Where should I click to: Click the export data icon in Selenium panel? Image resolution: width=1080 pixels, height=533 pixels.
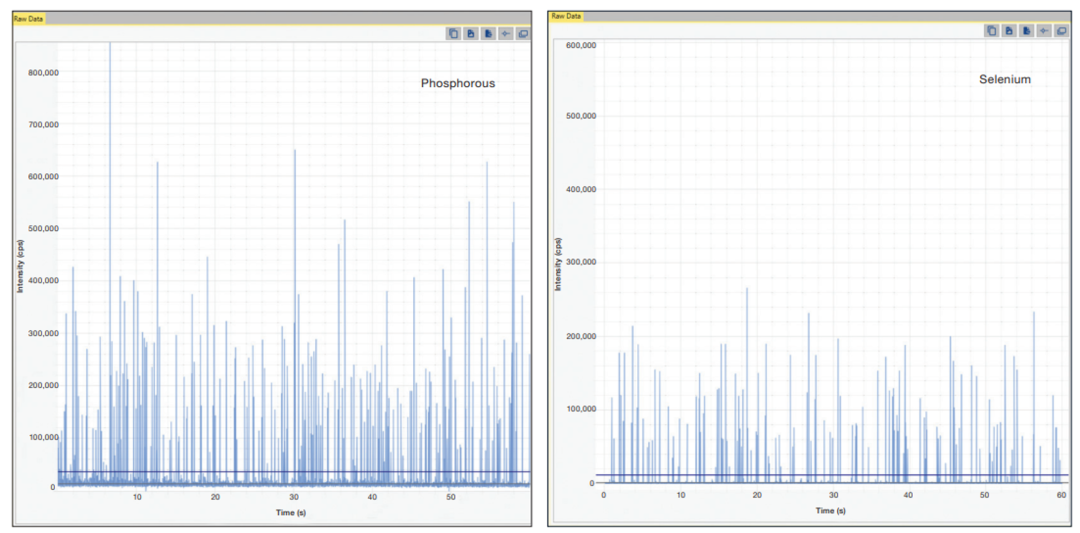click(x=1027, y=31)
